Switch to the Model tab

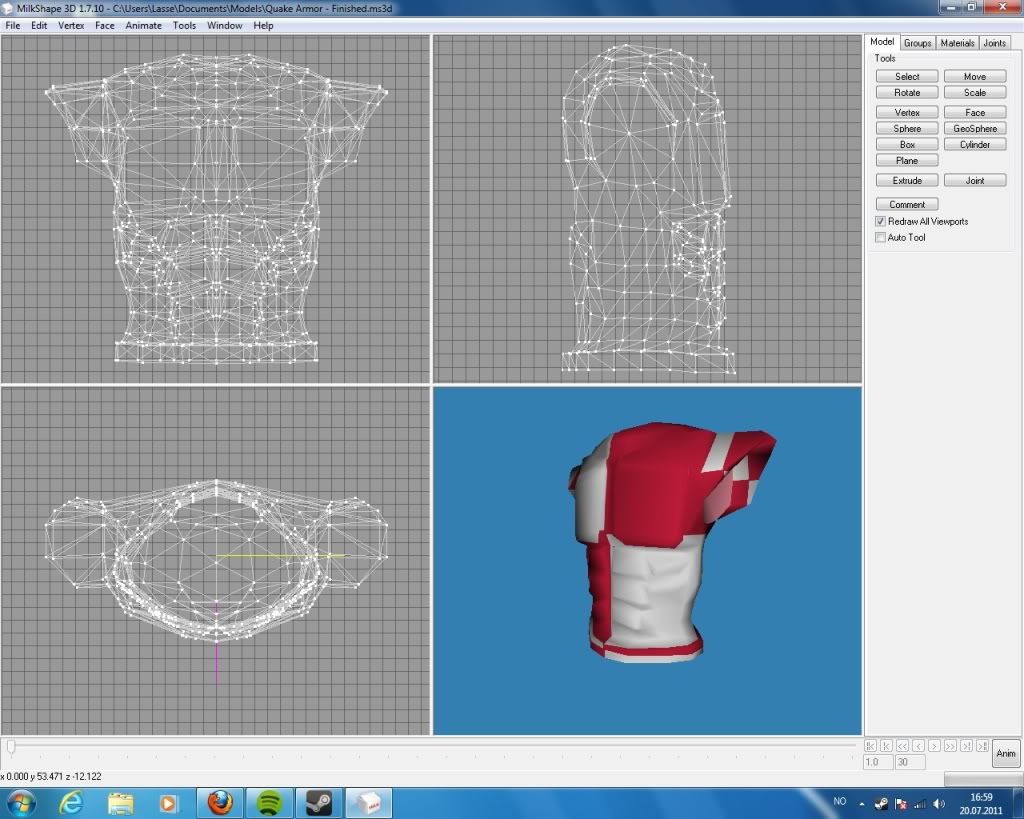pos(882,42)
